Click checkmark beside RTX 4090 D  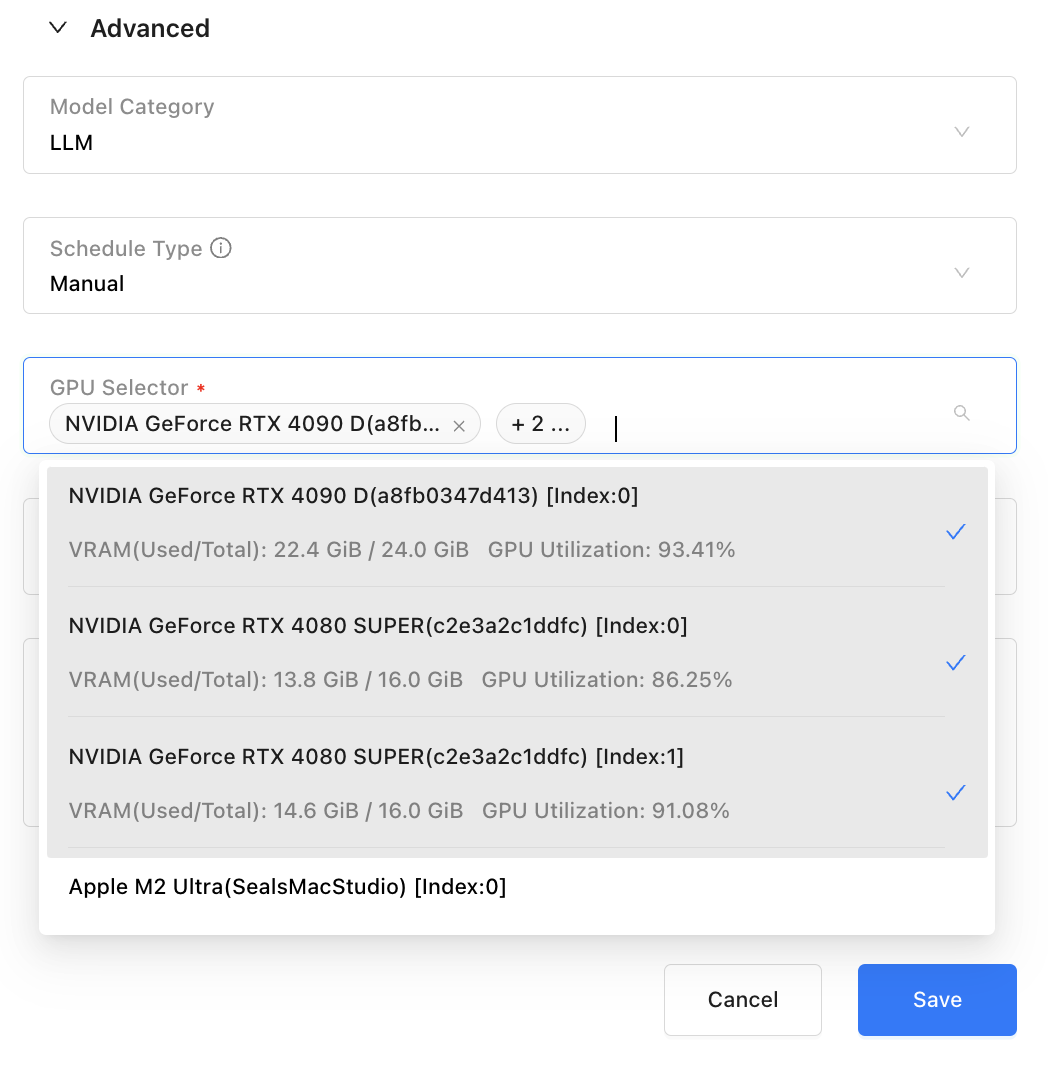pyautogui.click(x=956, y=532)
